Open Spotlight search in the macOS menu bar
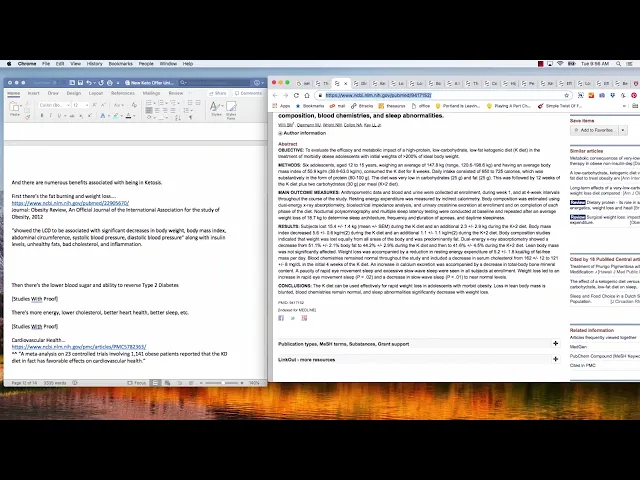The width and height of the screenshot is (640, 480). pos(618,64)
